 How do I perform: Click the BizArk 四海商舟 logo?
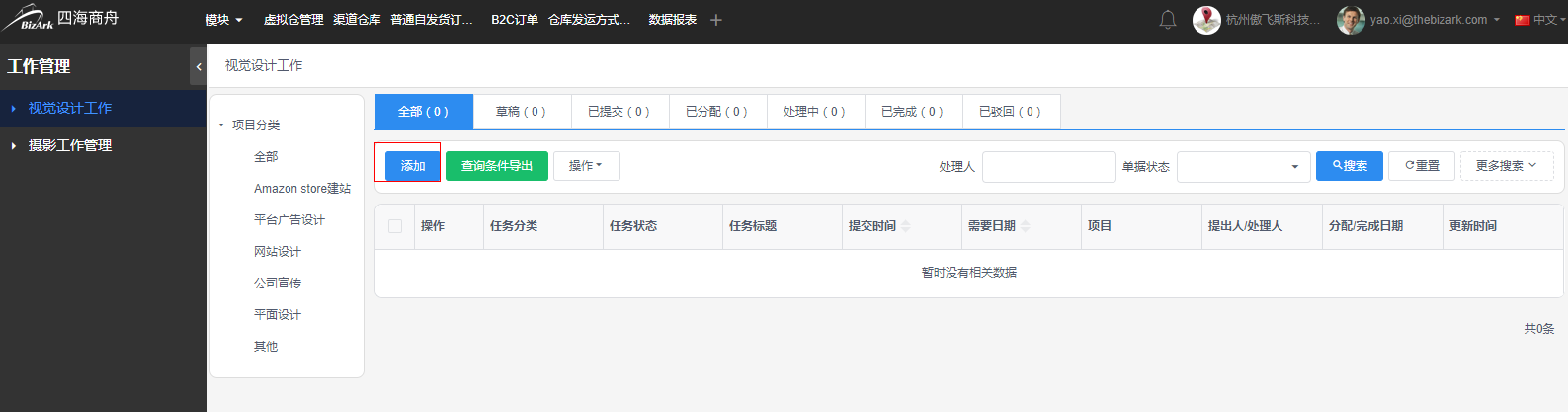61,19
